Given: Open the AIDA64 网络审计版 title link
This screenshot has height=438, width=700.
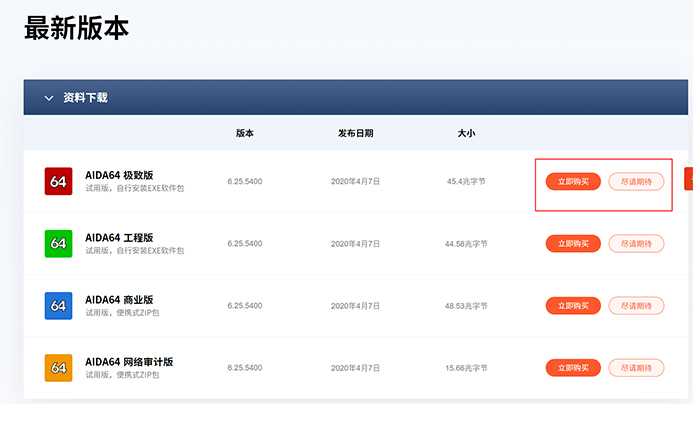Looking at the screenshot, I should tap(129, 361).
